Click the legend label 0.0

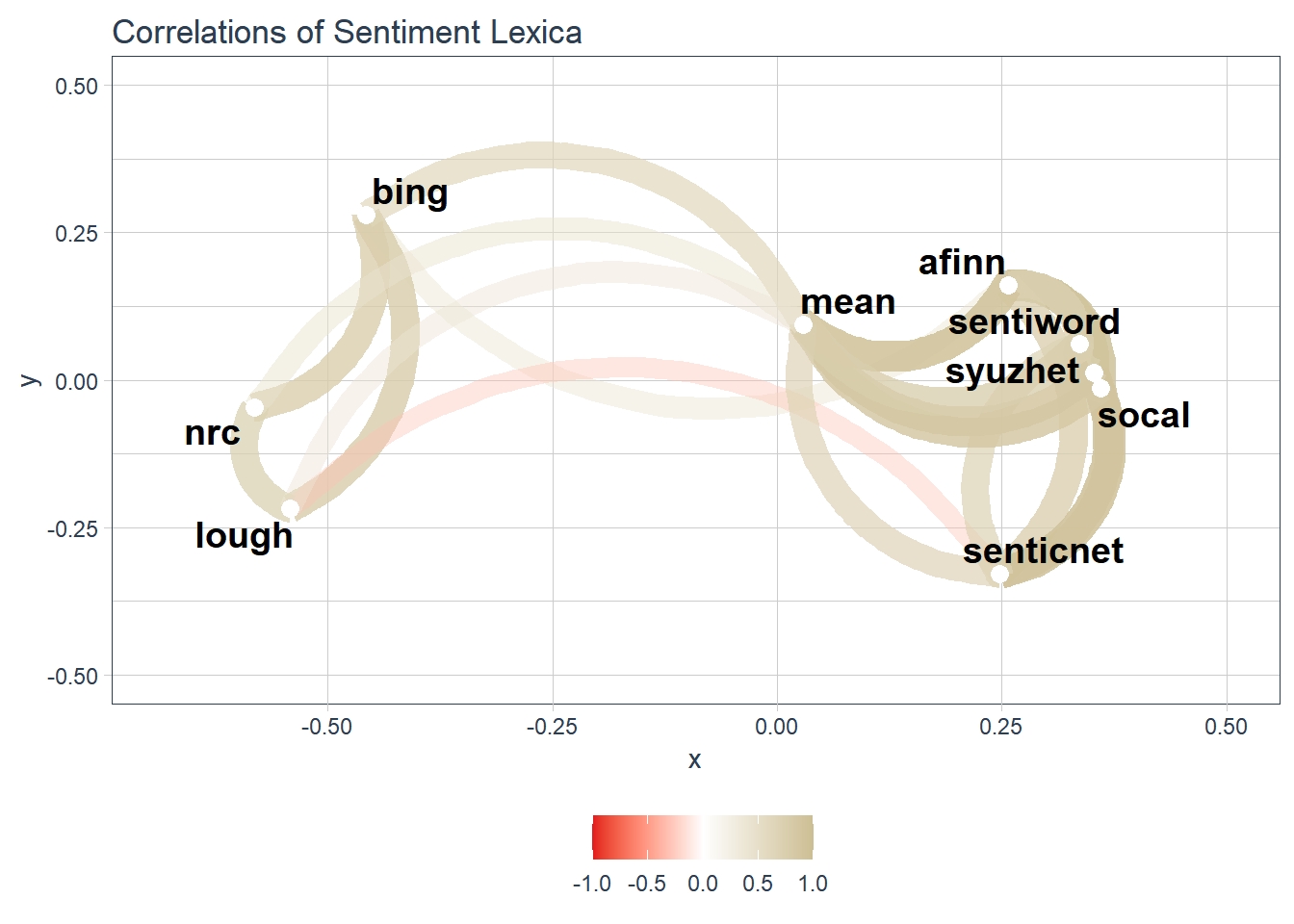click(703, 884)
